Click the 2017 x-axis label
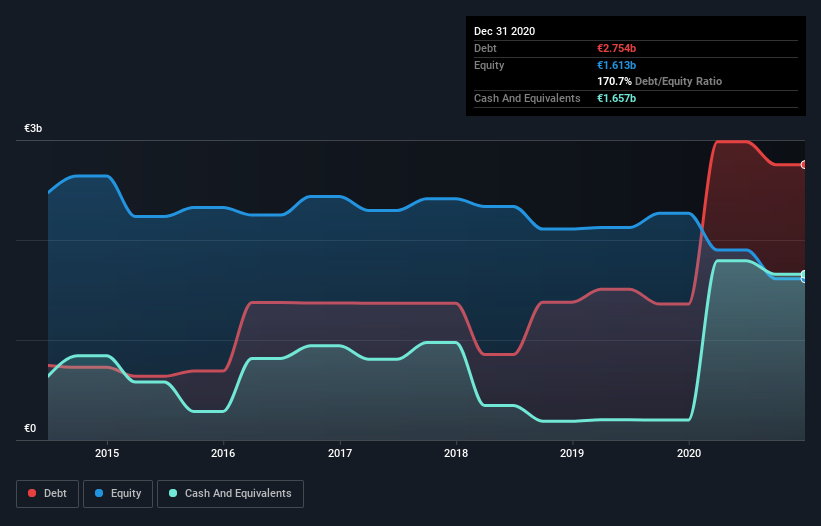The image size is (821, 526). (340, 453)
